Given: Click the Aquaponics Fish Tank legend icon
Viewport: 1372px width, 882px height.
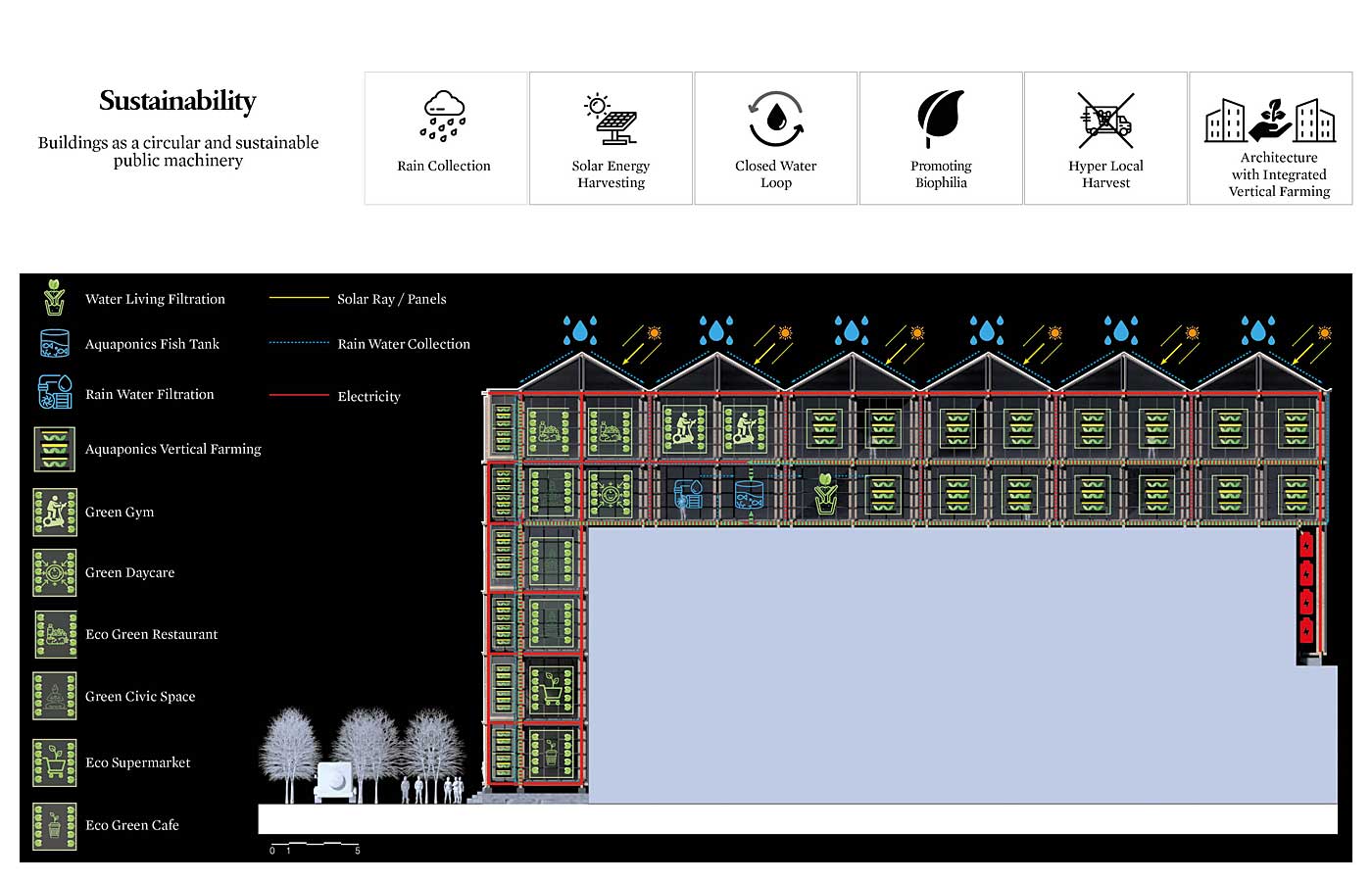Looking at the screenshot, I should pos(55,344).
